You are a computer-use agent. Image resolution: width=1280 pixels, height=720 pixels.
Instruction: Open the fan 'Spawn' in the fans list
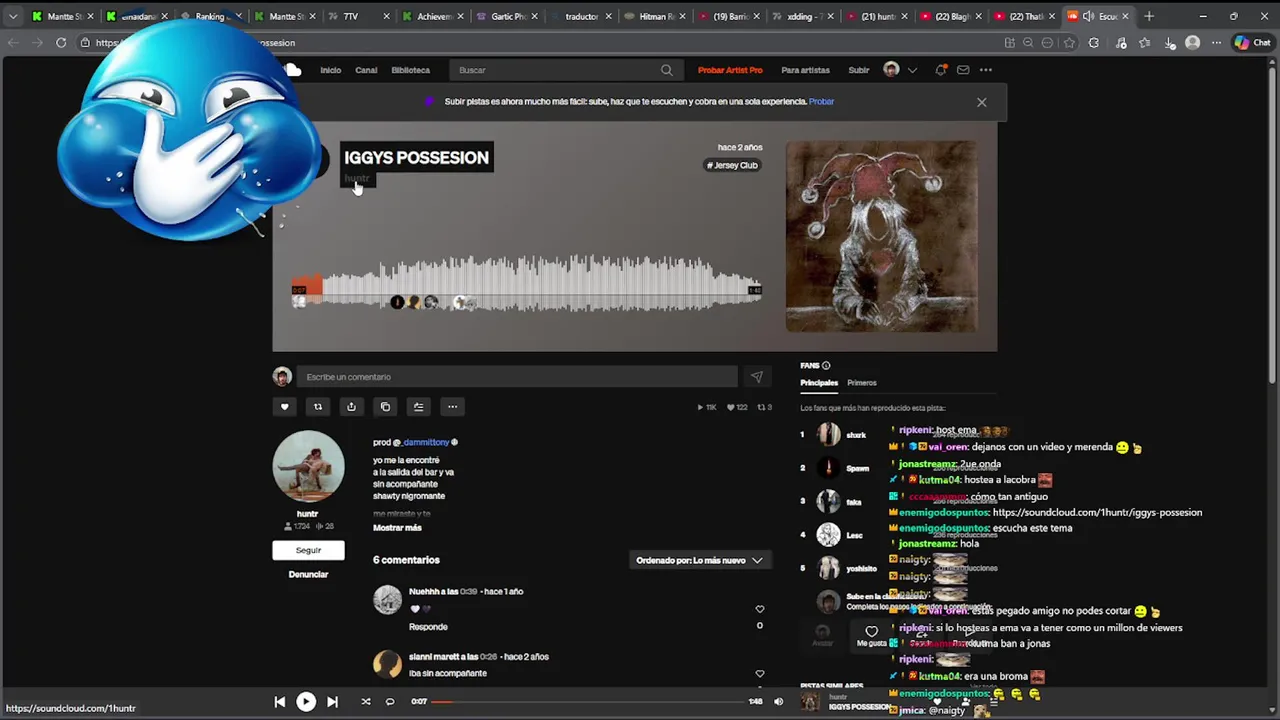pyautogui.click(x=858, y=468)
